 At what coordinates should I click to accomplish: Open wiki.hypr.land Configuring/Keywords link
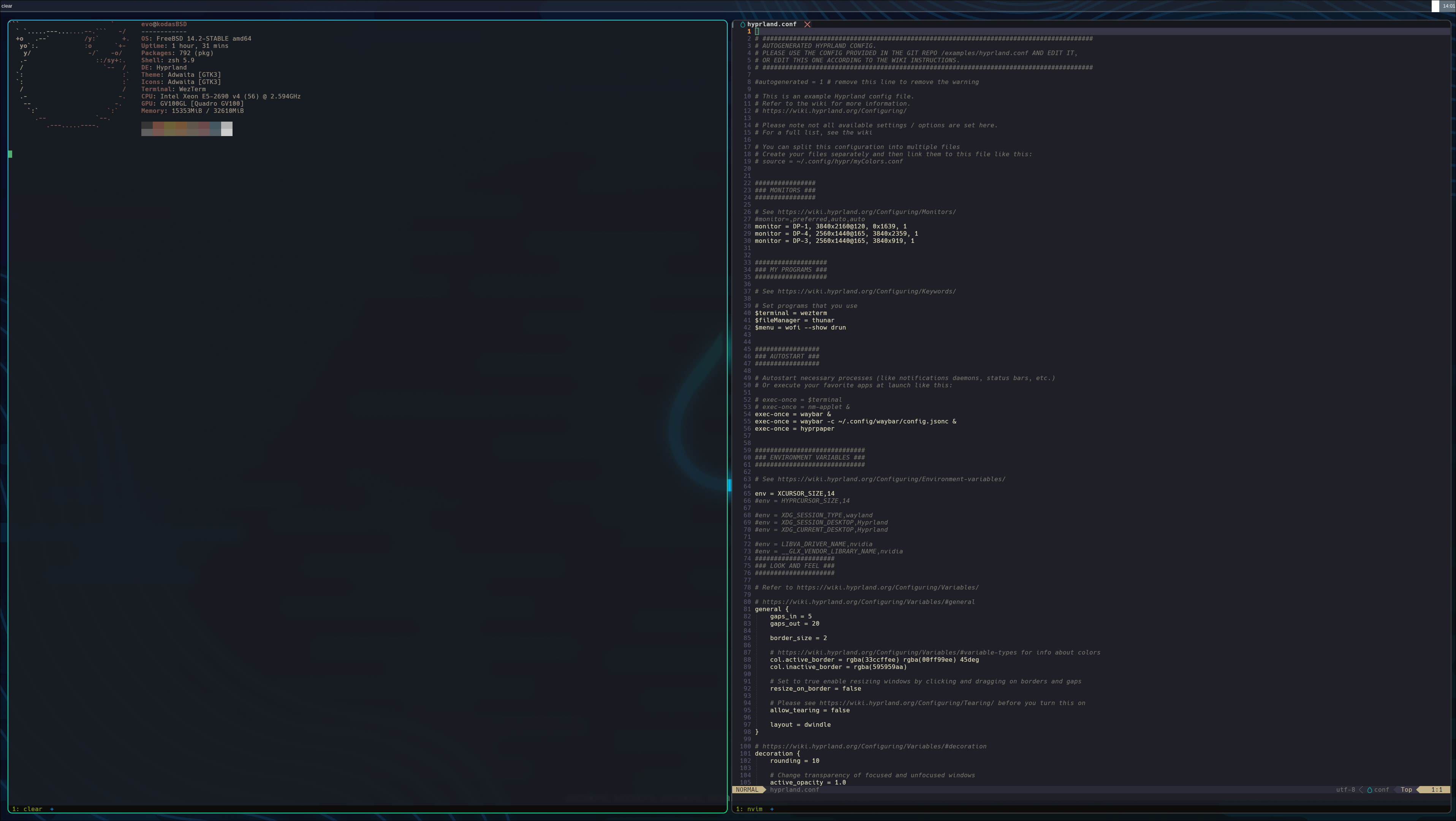pyautogui.click(x=866, y=292)
